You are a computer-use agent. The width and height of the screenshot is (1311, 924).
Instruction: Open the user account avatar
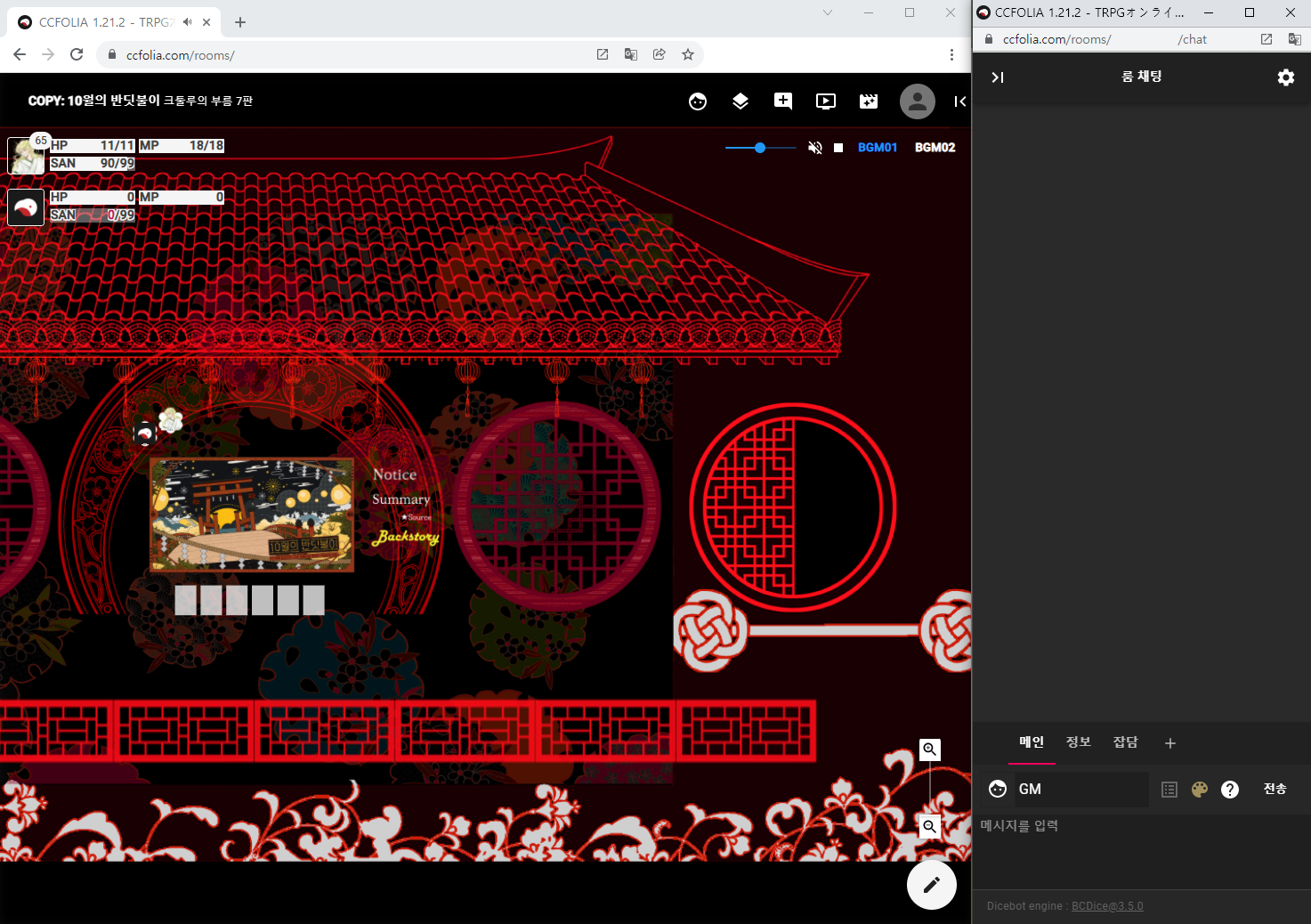(918, 101)
